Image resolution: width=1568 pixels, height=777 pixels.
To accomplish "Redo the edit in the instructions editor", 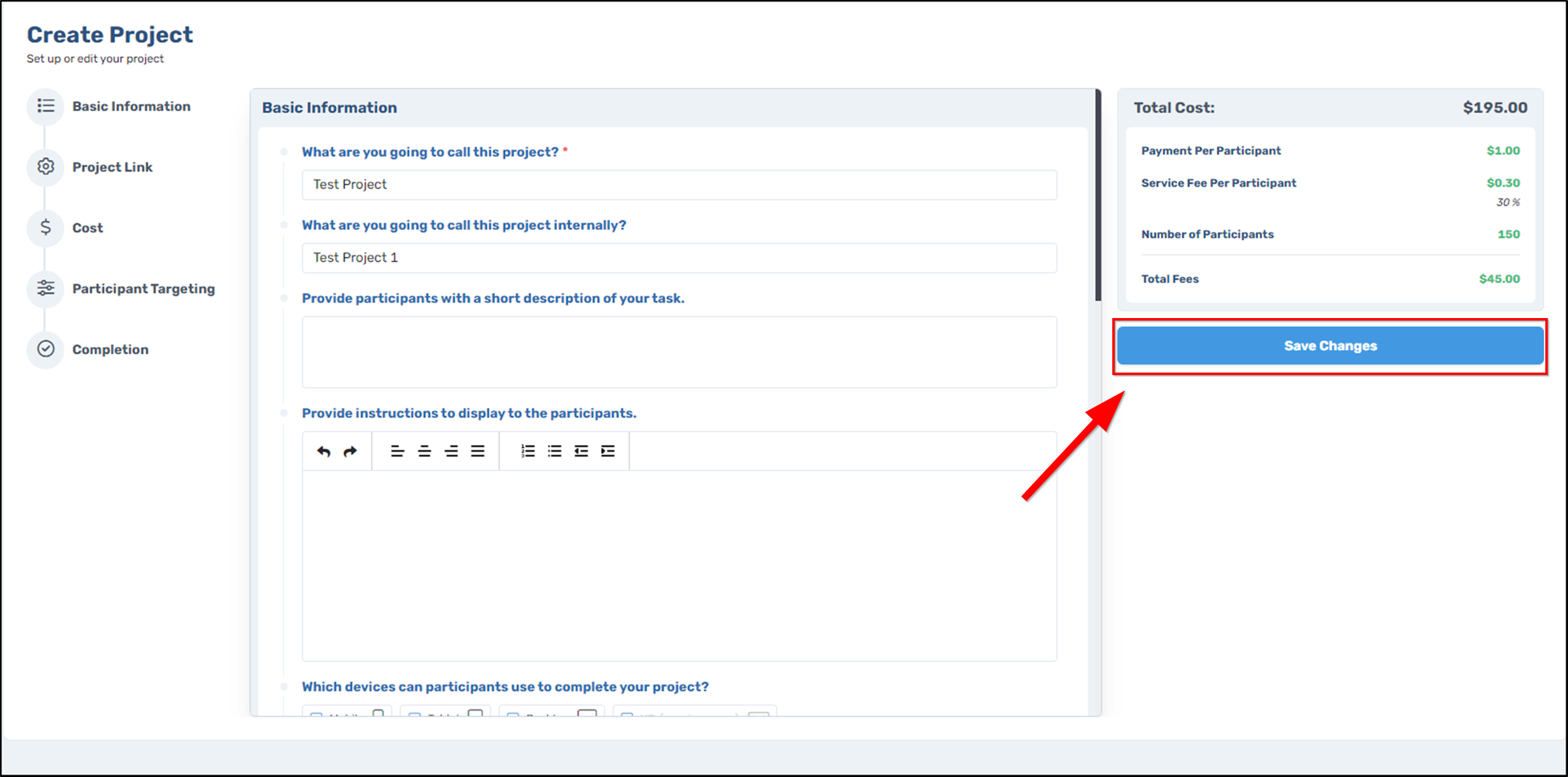I will click(x=350, y=451).
